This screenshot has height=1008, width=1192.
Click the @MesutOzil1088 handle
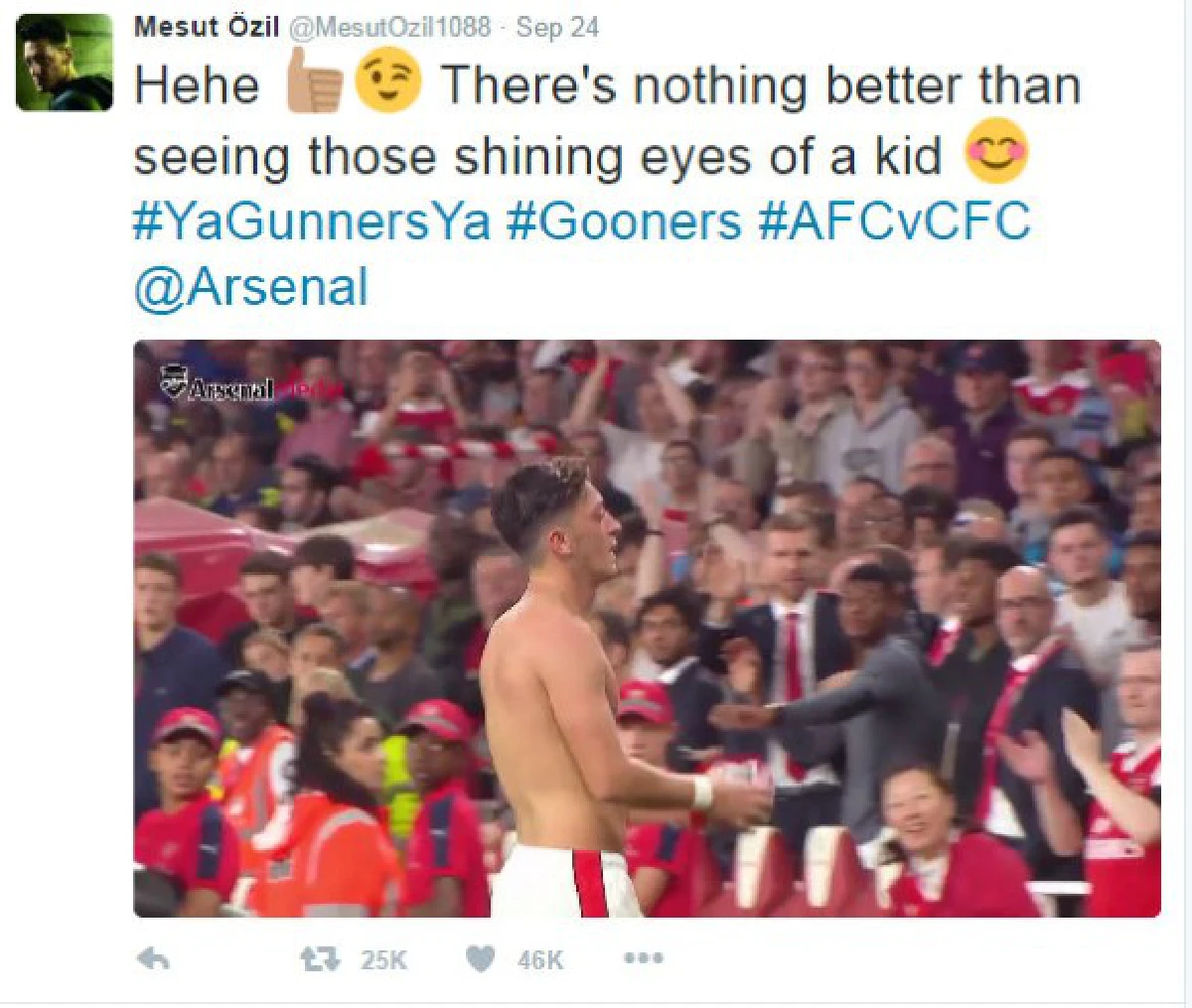pos(389,27)
